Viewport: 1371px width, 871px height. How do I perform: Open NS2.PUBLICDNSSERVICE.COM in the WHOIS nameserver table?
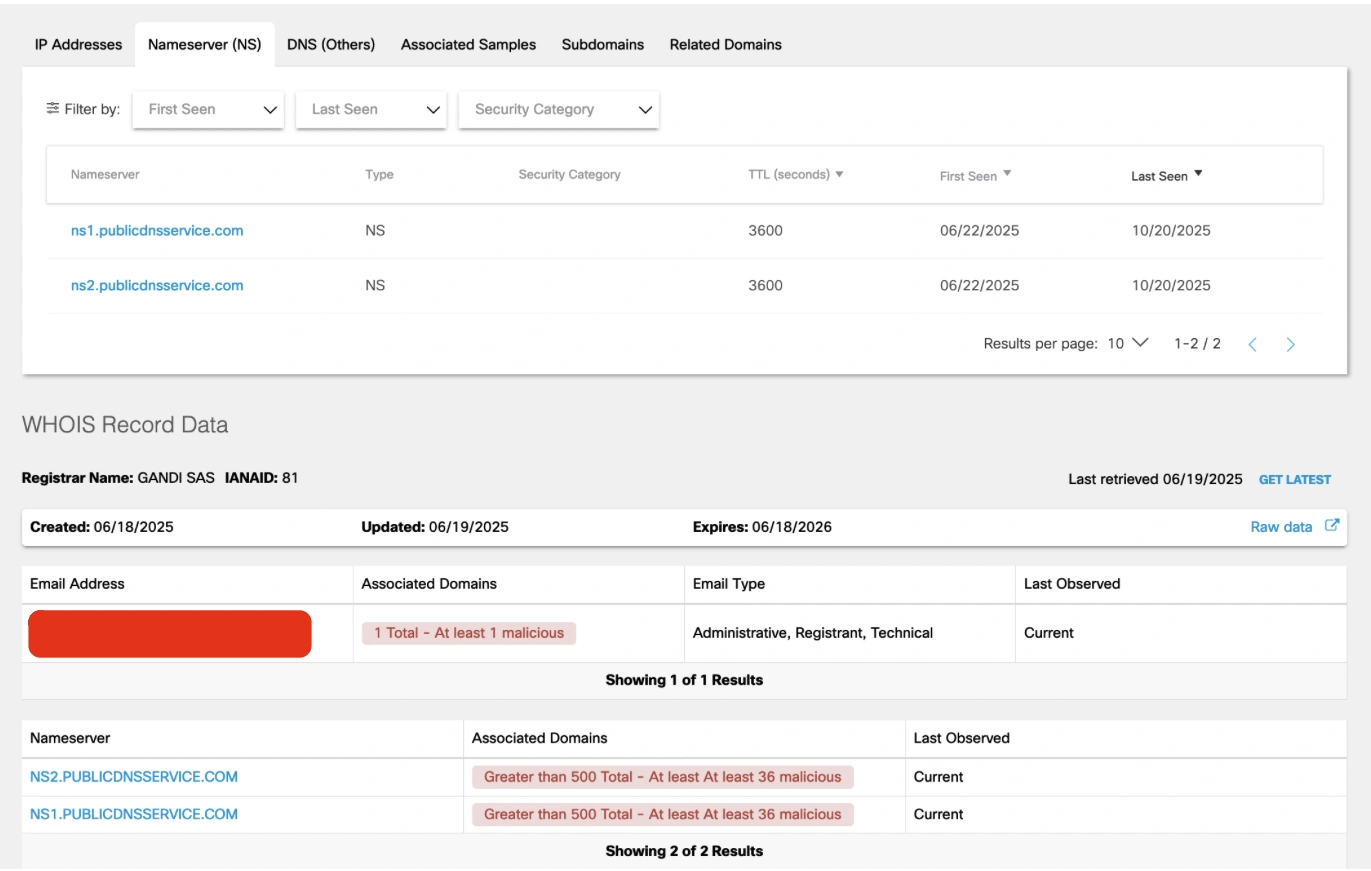tap(133, 776)
